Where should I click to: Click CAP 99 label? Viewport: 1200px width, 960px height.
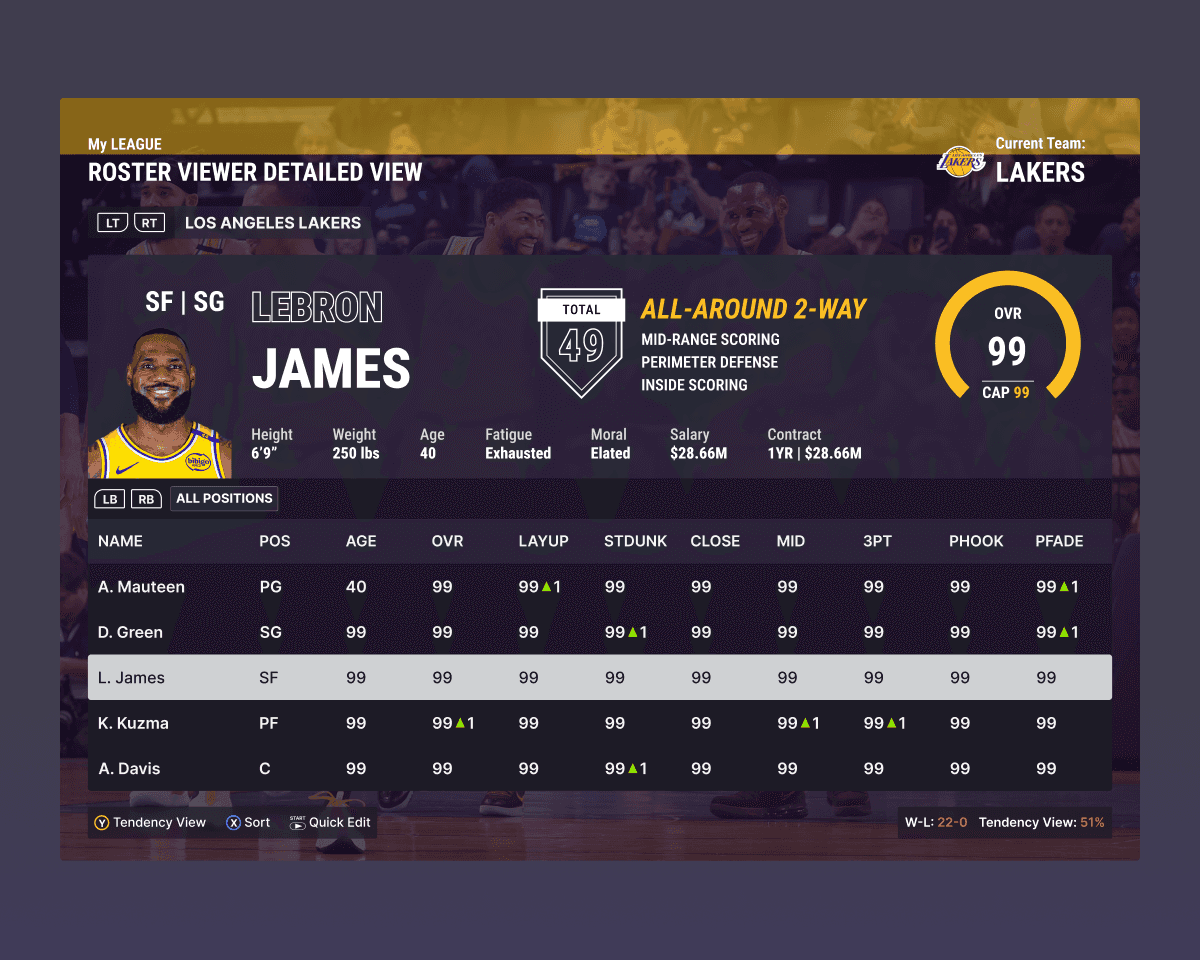(x=1006, y=393)
